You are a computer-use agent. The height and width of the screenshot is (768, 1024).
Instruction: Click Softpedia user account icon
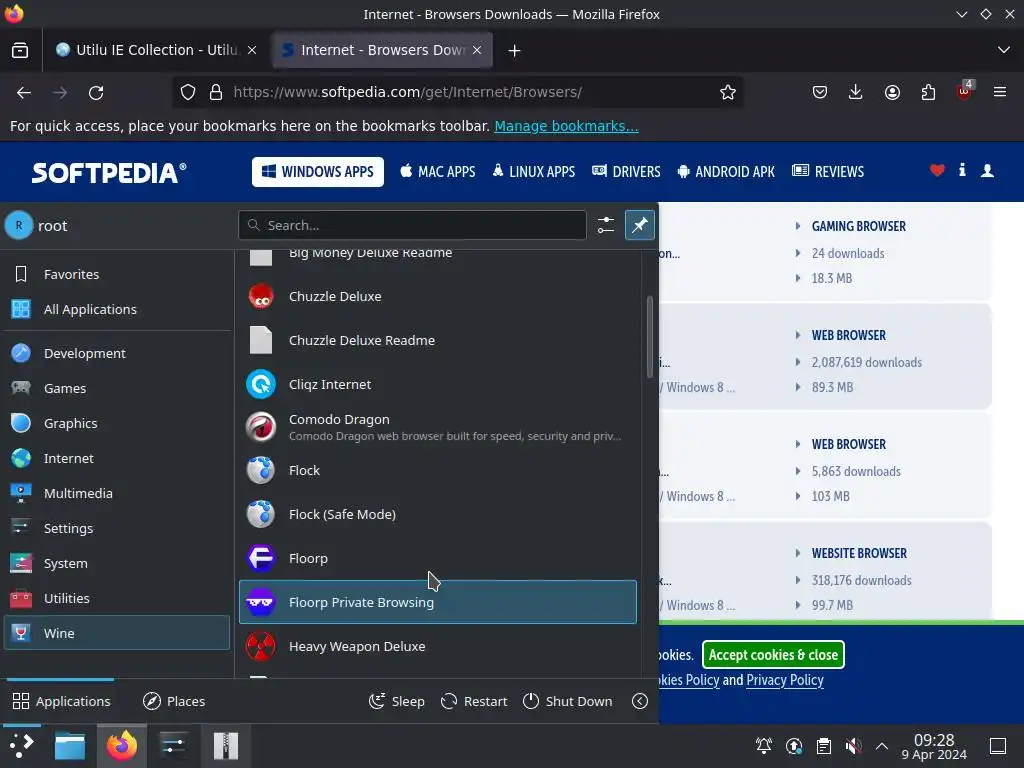tap(987, 170)
